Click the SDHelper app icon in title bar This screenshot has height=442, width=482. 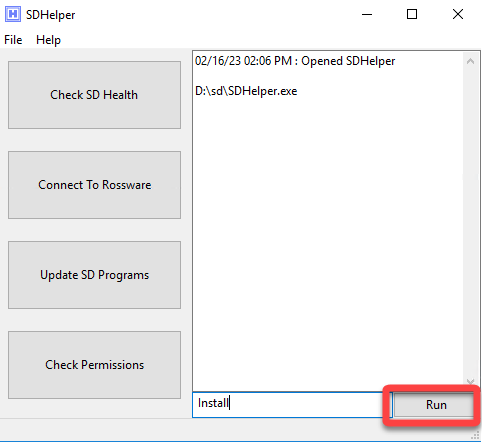click(13, 14)
